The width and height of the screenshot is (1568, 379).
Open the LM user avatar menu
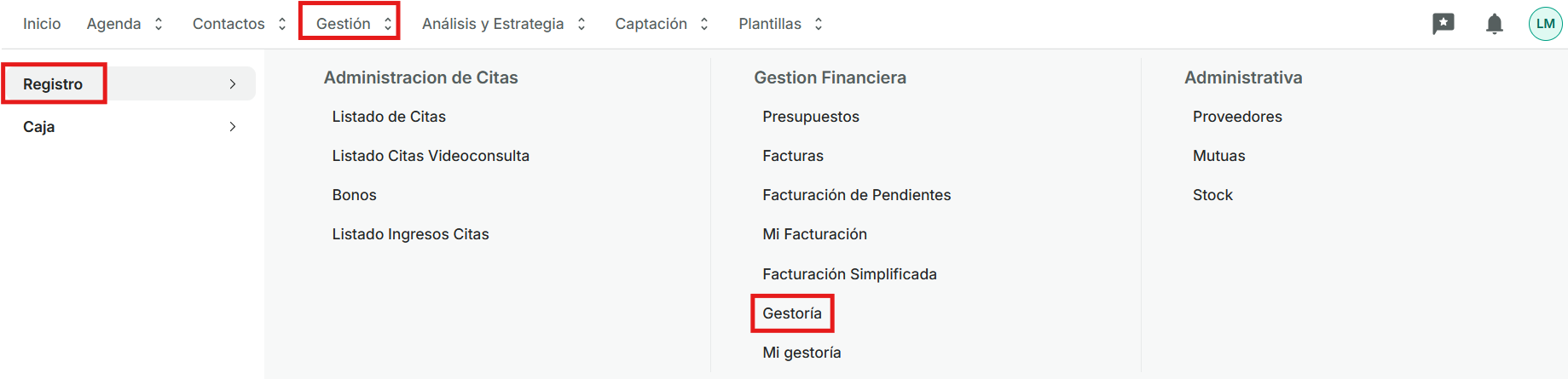(x=1545, y=24)
